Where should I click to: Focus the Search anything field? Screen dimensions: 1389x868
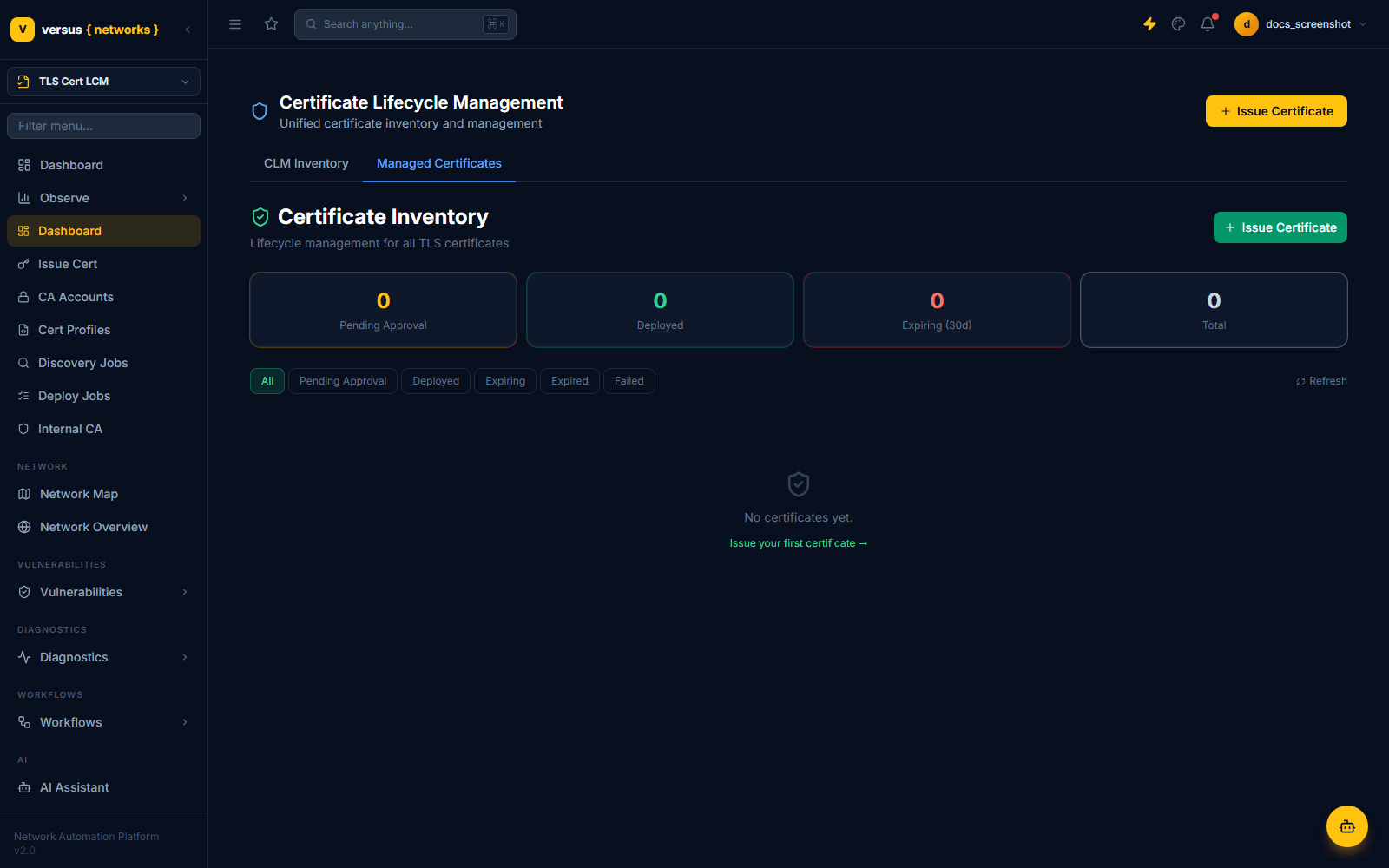tap(405, 24)
